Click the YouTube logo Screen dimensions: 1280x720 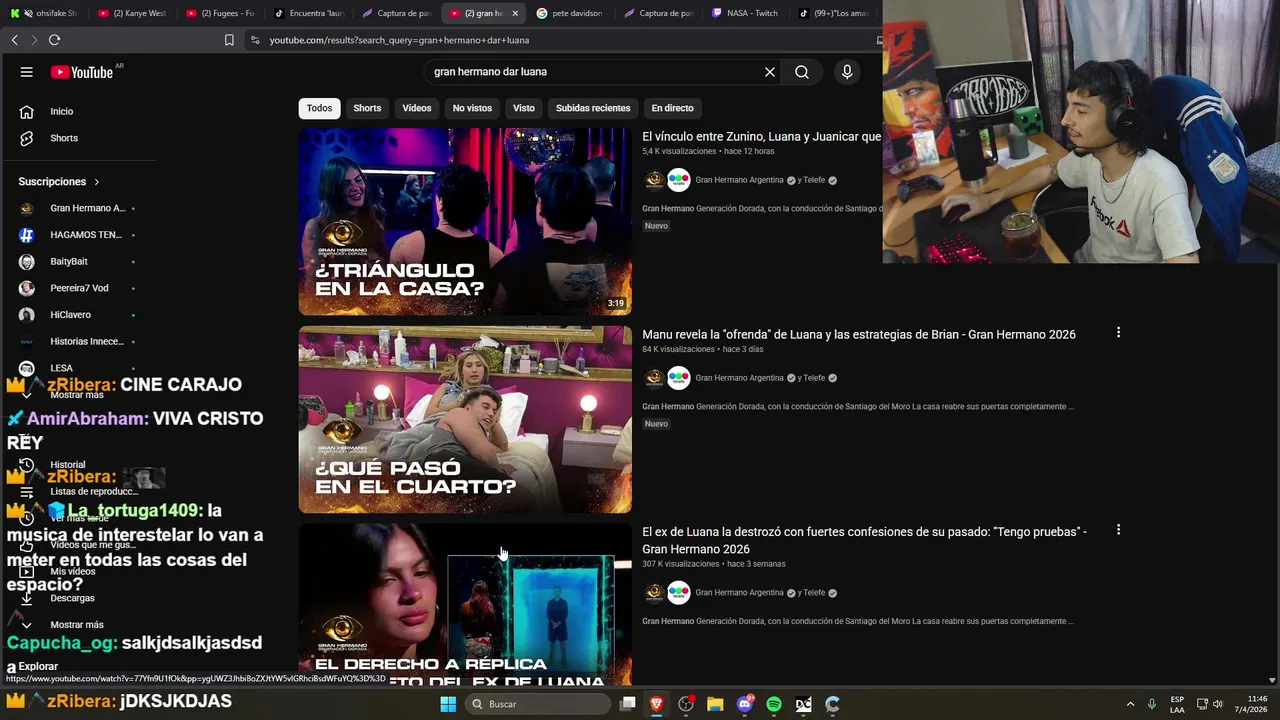coord(82,72)
